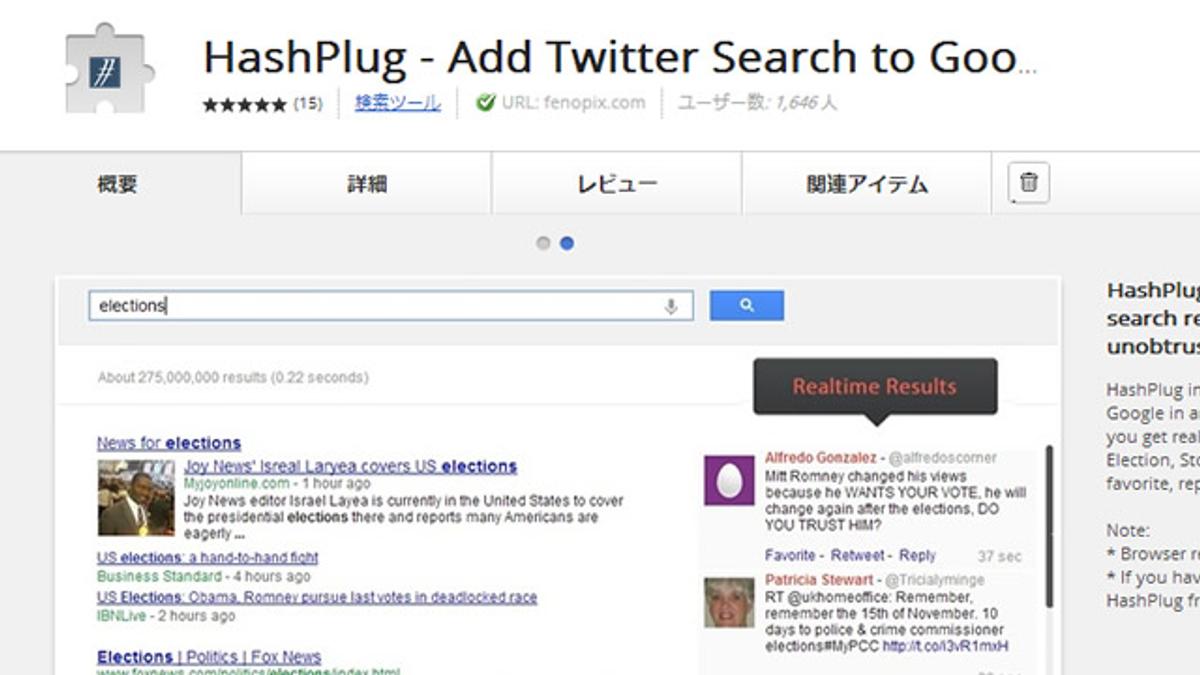Click the Retweet link under Alfredo's tweet
Screen dimensions: 1200x675
[x=858, y=555]
